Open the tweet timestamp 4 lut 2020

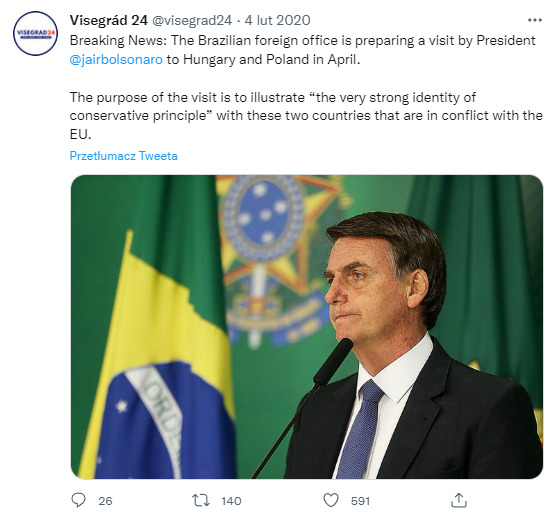[278, 20]
